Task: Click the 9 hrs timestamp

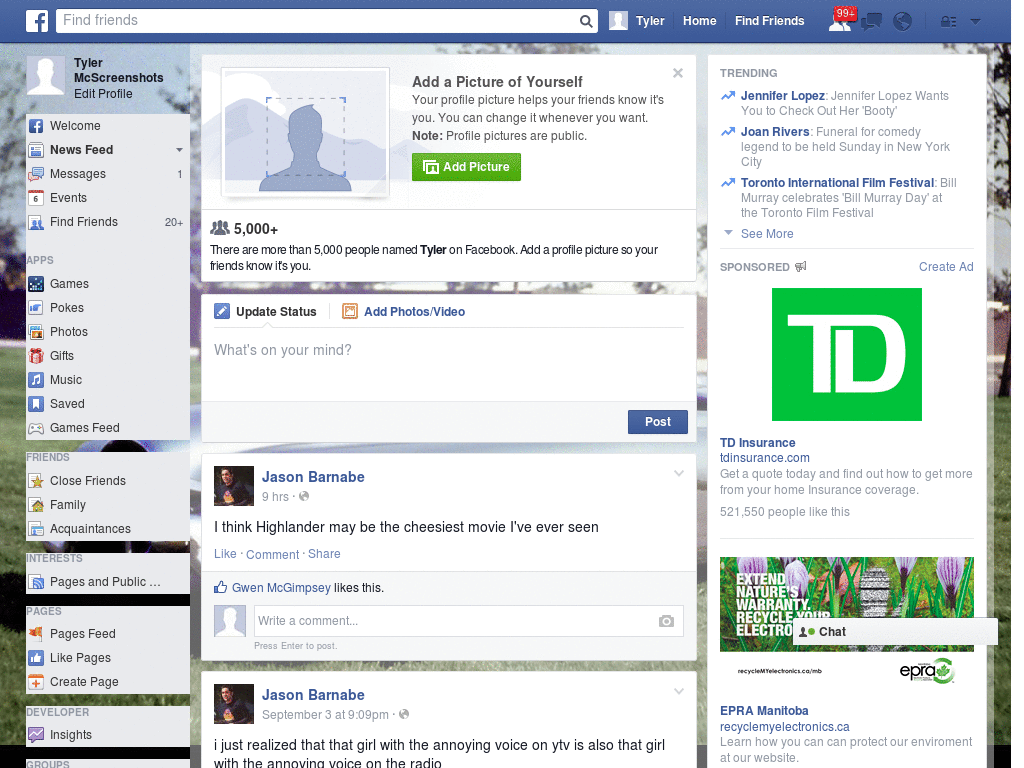Action: tap(275, 497)
